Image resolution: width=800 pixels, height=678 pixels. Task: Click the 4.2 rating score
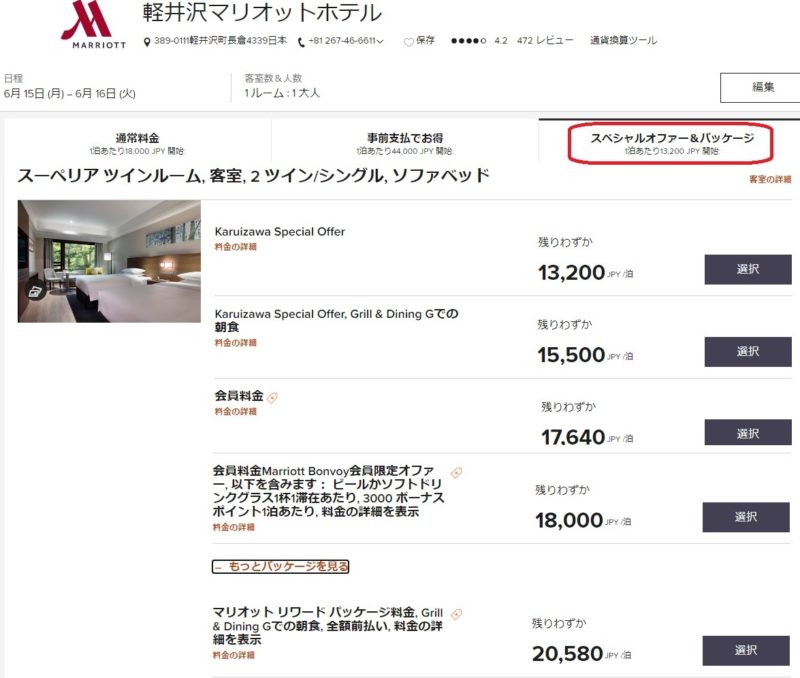click(501, 41)
